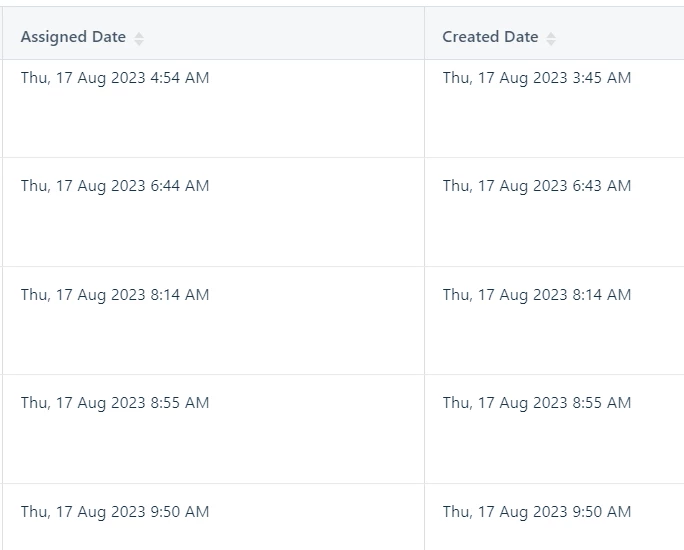Viewport: 684px width, 550px height.
Task: Click the Assigned Date header text
Action: pos(73,37)
